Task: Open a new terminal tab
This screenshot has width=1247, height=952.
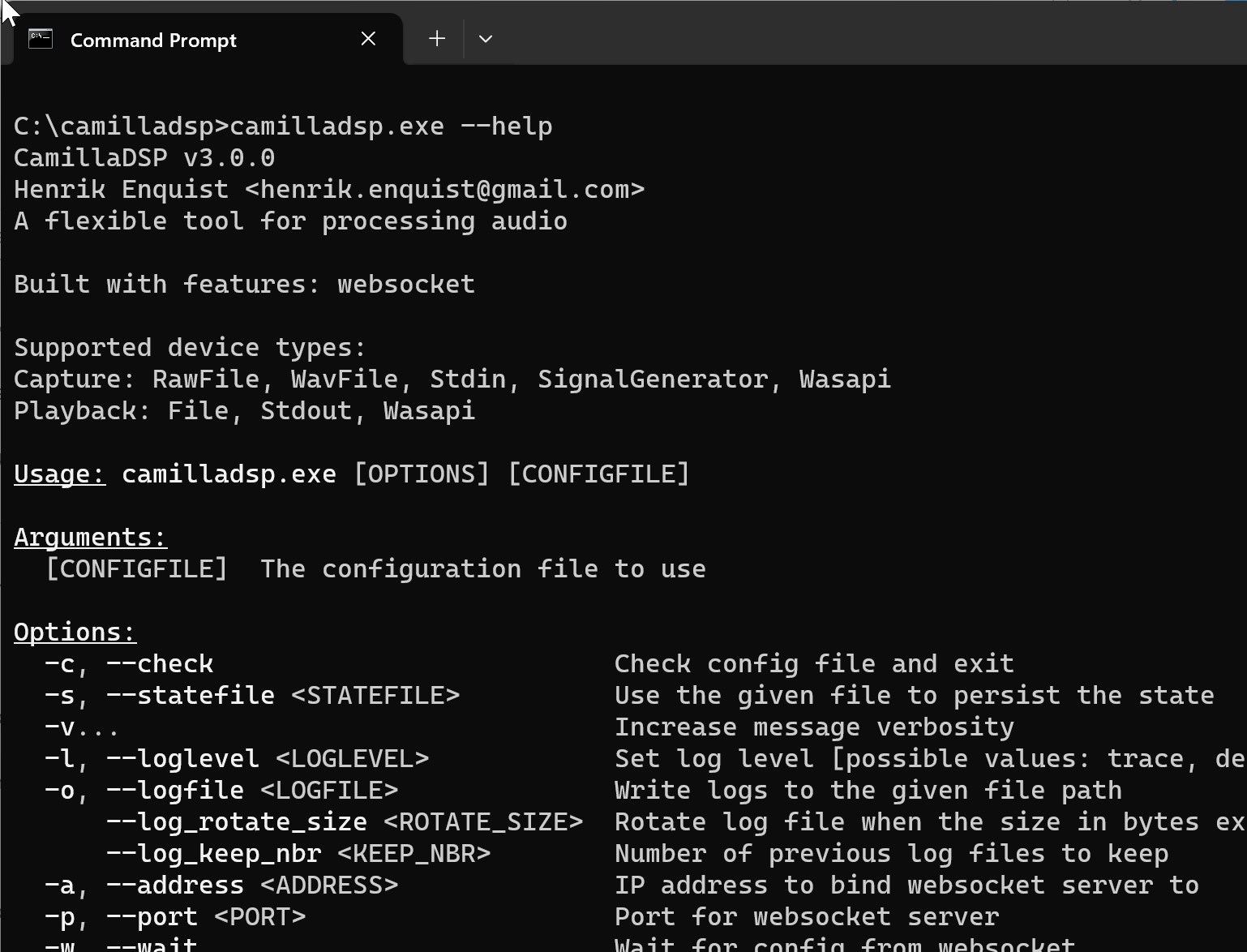Action: click(x=437, y=39)
